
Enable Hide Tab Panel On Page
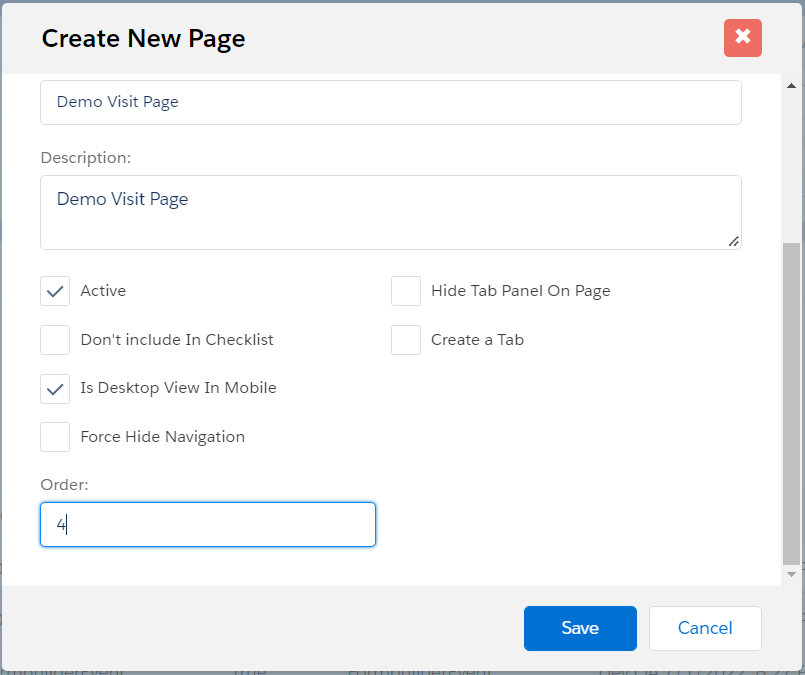click(406, 291)
